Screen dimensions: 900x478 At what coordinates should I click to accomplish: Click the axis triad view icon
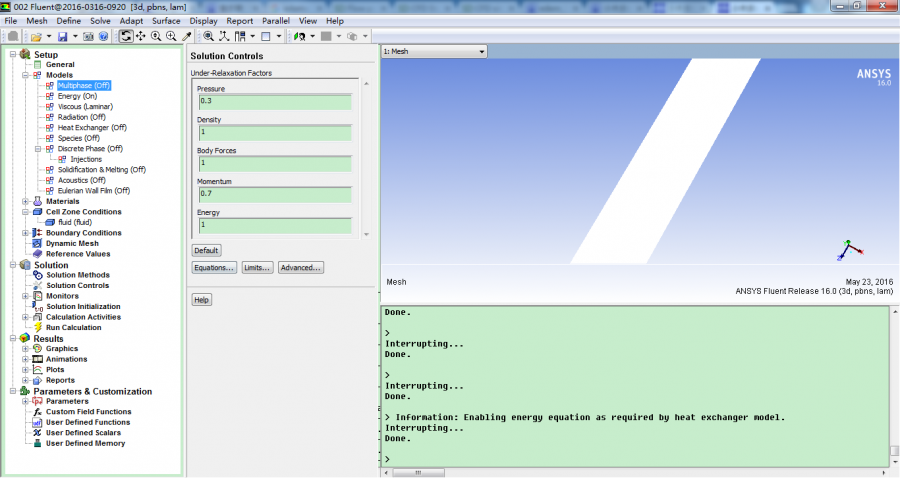tap(224, 36)
